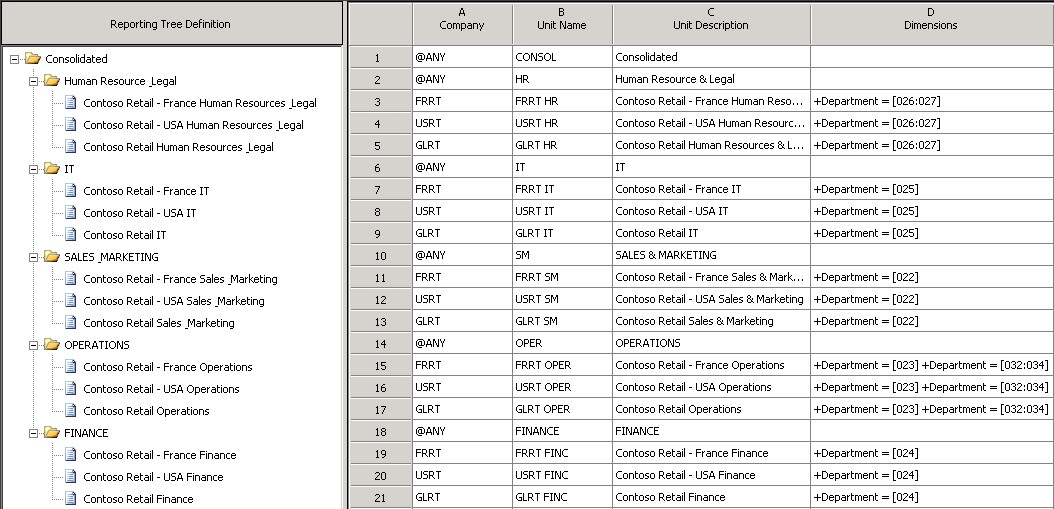Click SALES & MARKETING description cell

(711, 256)
